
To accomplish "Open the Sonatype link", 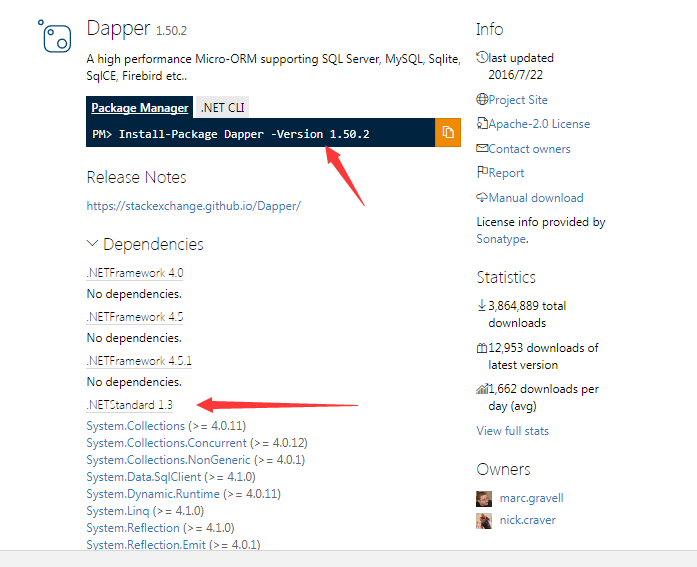I will coord(502,239).
